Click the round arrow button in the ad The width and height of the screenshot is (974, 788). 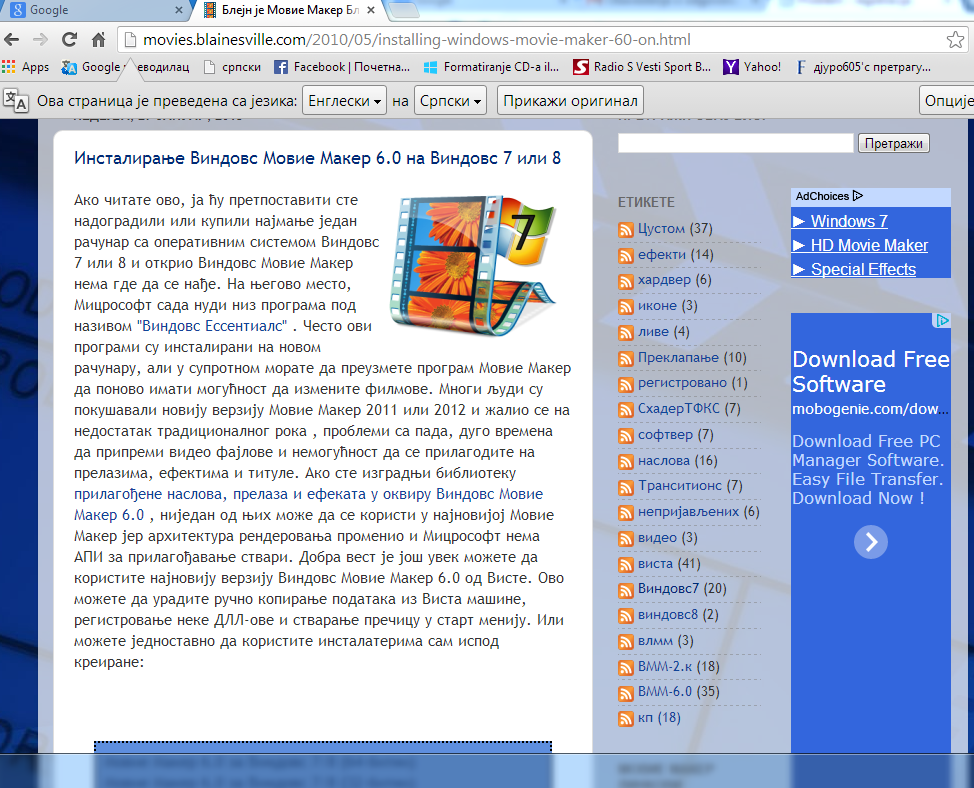click(871, 542)
